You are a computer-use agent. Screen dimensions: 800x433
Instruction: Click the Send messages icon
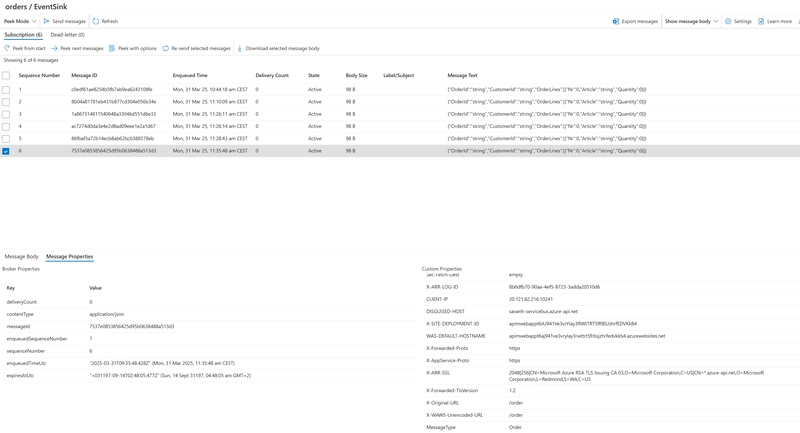coord(46,21)
